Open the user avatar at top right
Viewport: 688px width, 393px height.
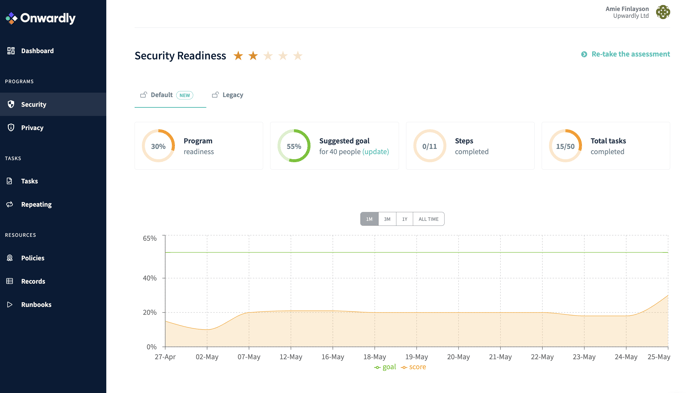[x=663, y=12]
